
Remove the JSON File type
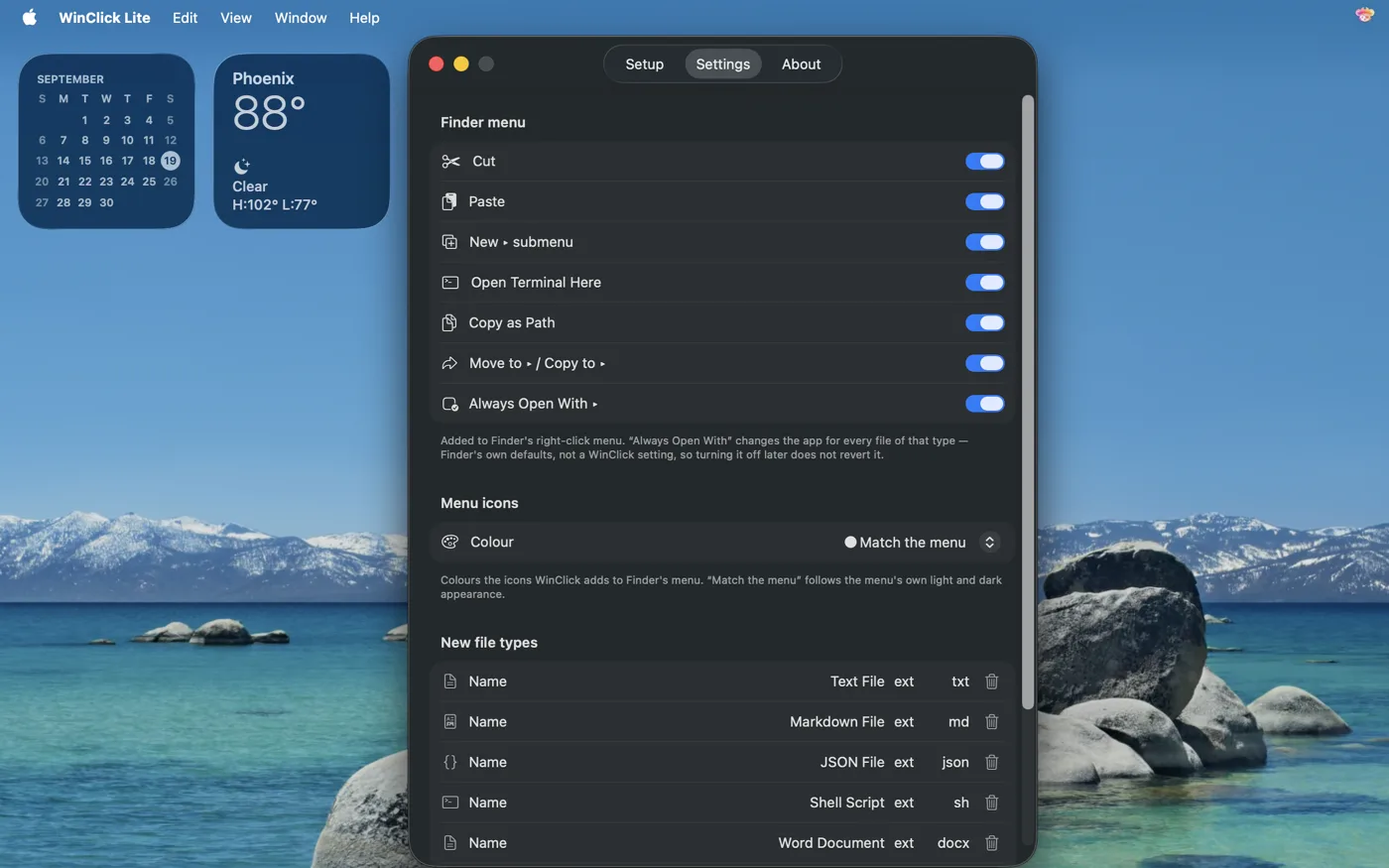[991, 762]
